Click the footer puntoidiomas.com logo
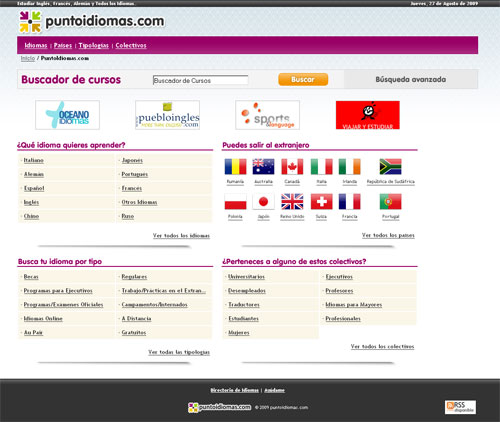This screenshot has width=500, height=422. (219, 407)
